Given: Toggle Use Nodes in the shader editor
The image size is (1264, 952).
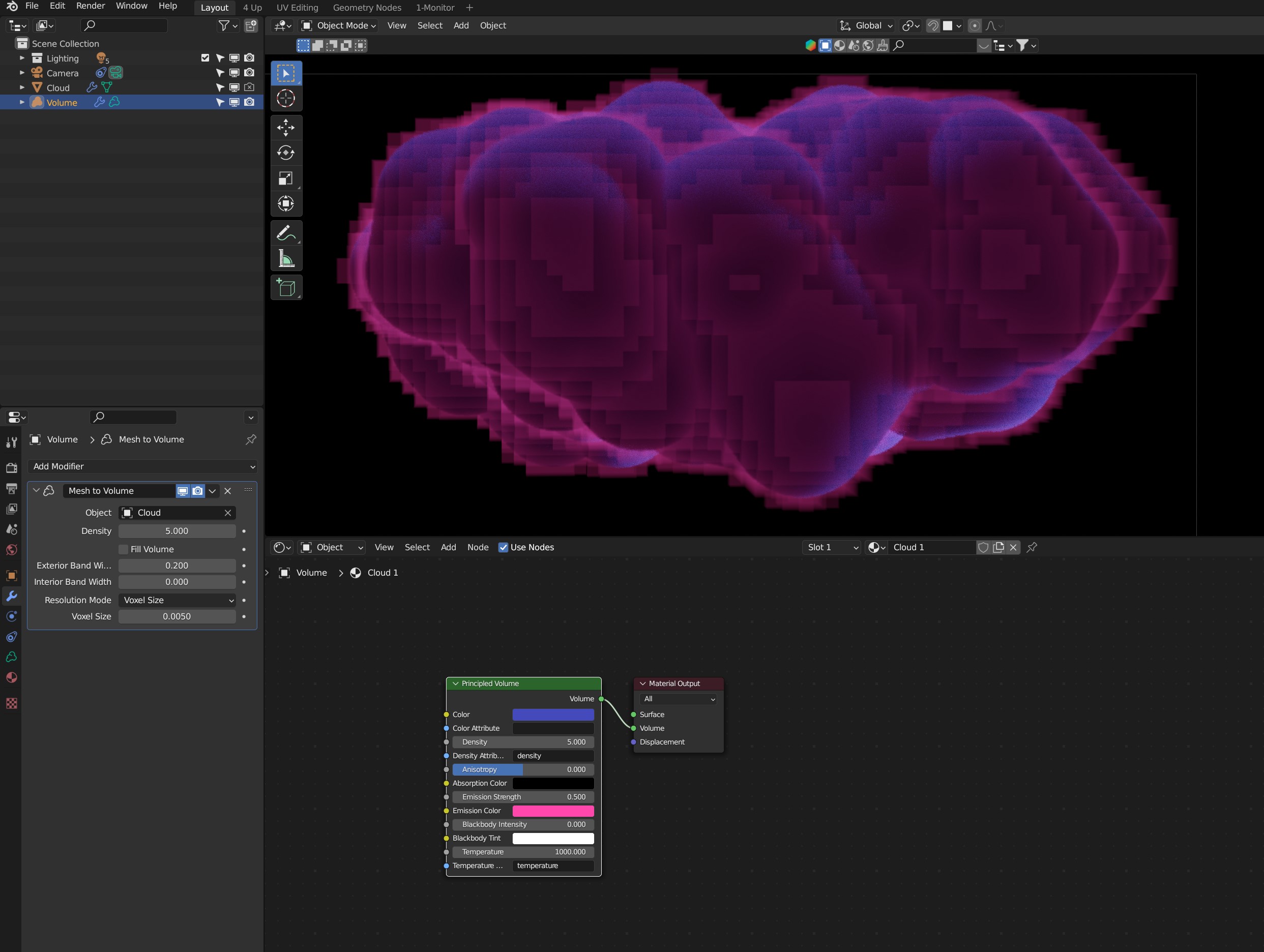Looking at the screenshot, I should [504, 547].
